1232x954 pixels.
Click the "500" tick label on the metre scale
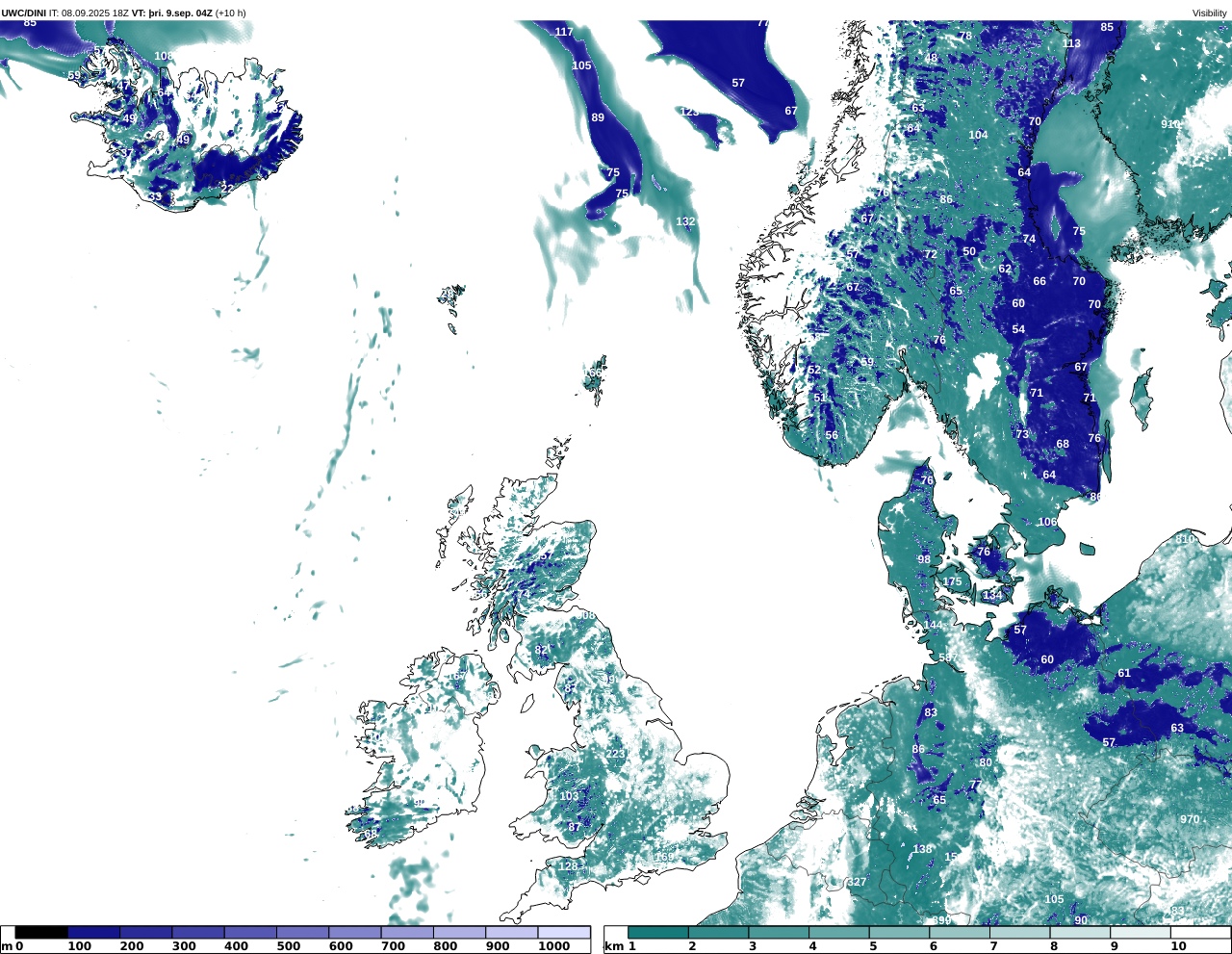coord(288,946)
